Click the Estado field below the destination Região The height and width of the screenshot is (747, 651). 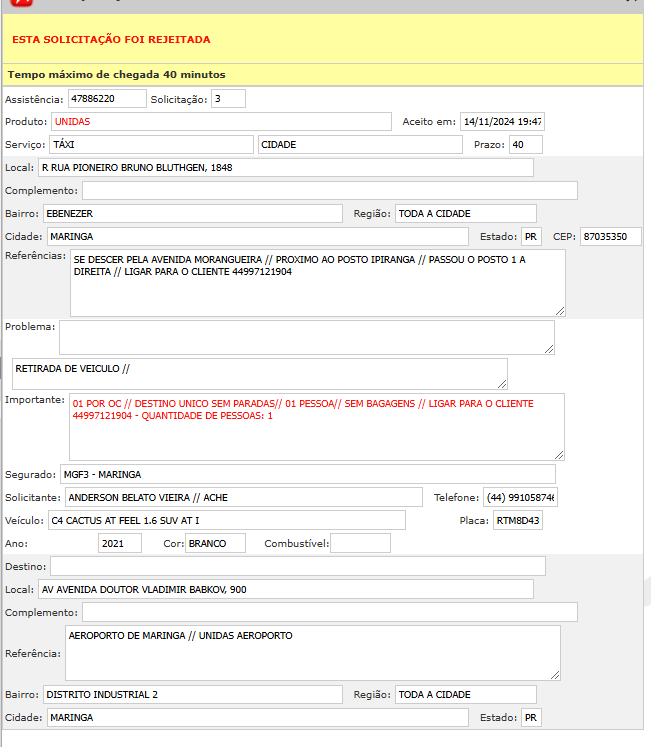pyautogui.click(x=531, y=718)
